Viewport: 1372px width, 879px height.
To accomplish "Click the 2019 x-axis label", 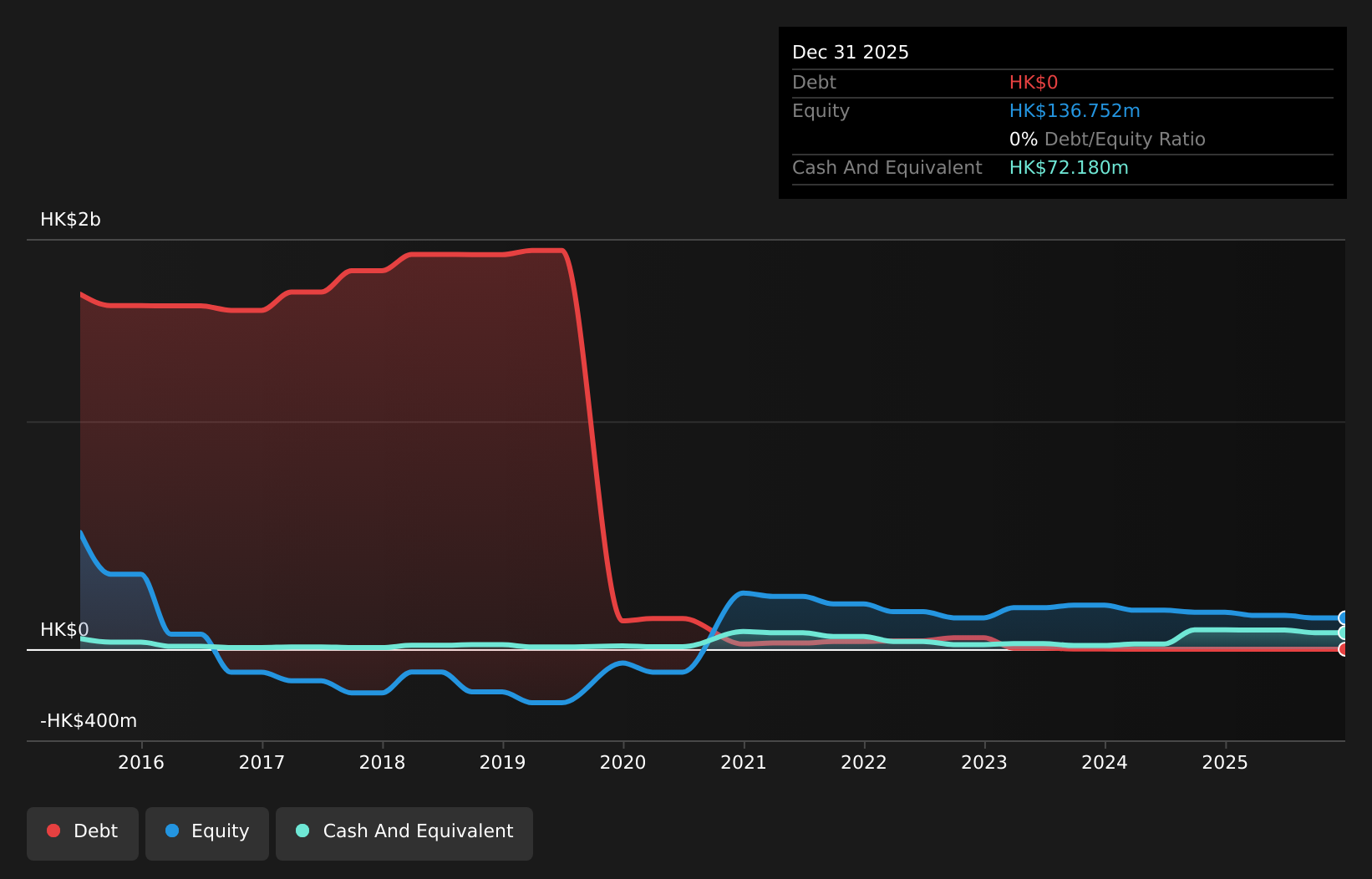I will coord(502,762).
